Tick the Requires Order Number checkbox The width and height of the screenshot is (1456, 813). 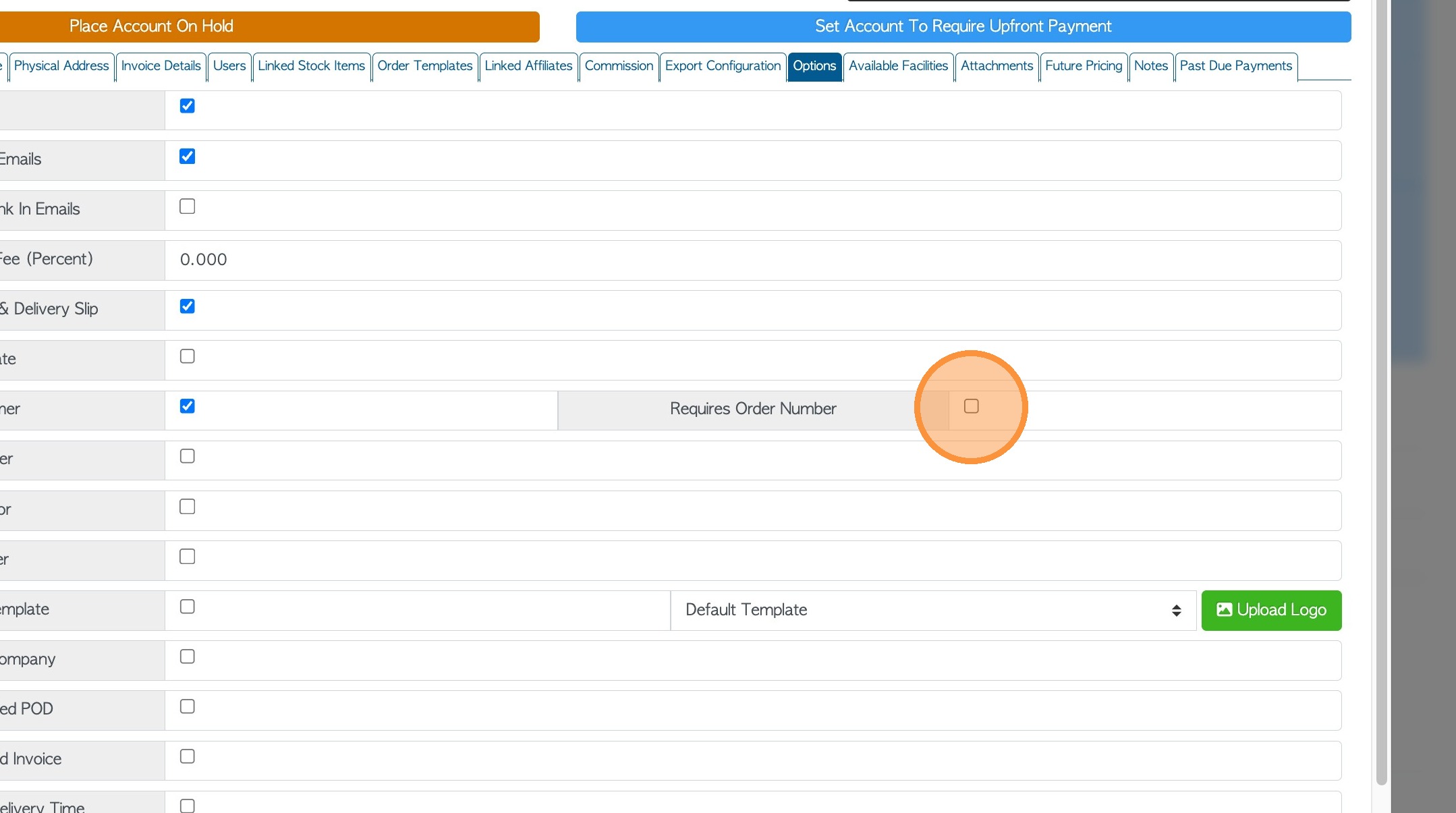(971, 406)
